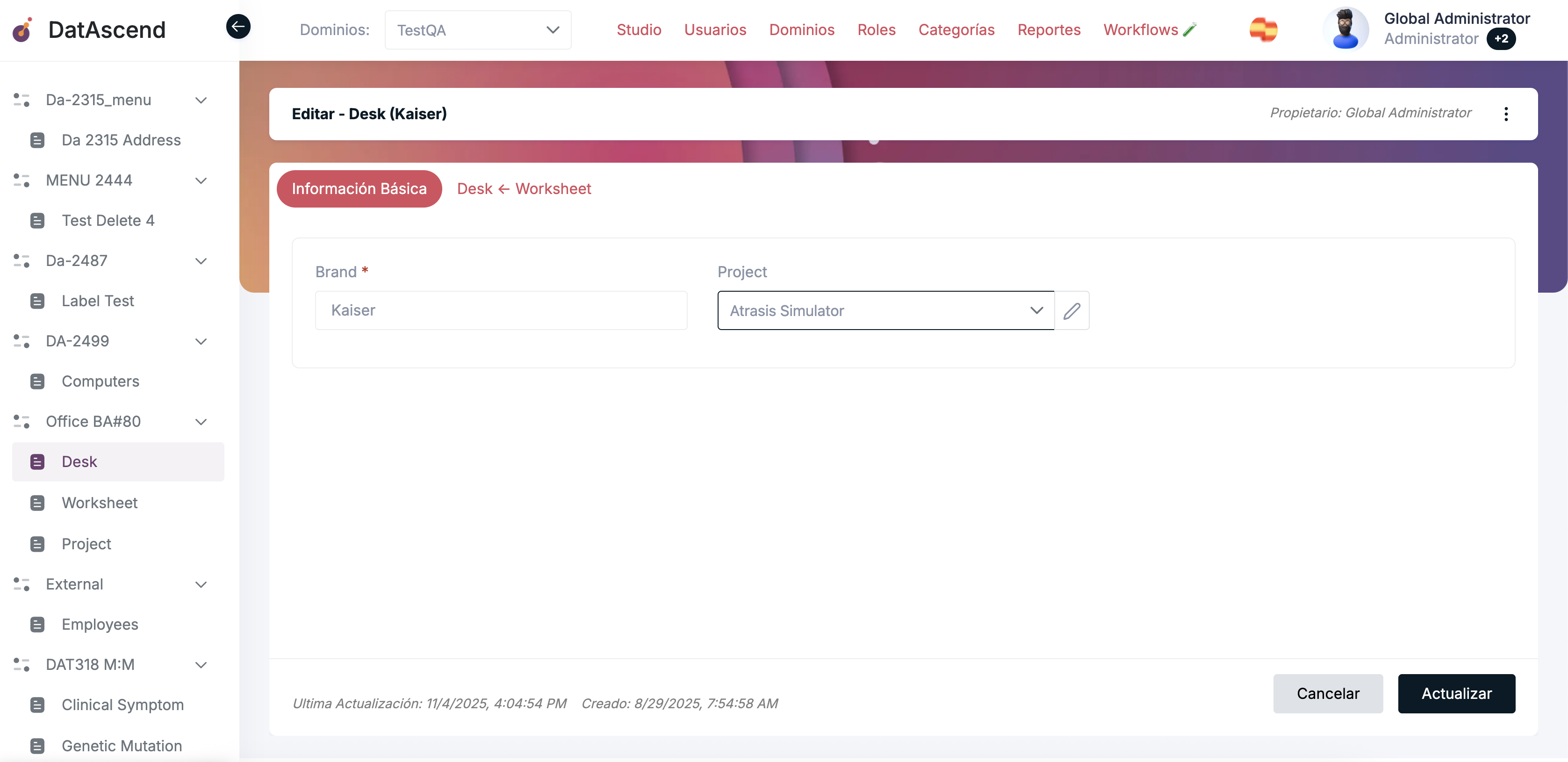Click the +2 roles badge
Viewport: 1568px width, 762px height.
point(1501,39)
